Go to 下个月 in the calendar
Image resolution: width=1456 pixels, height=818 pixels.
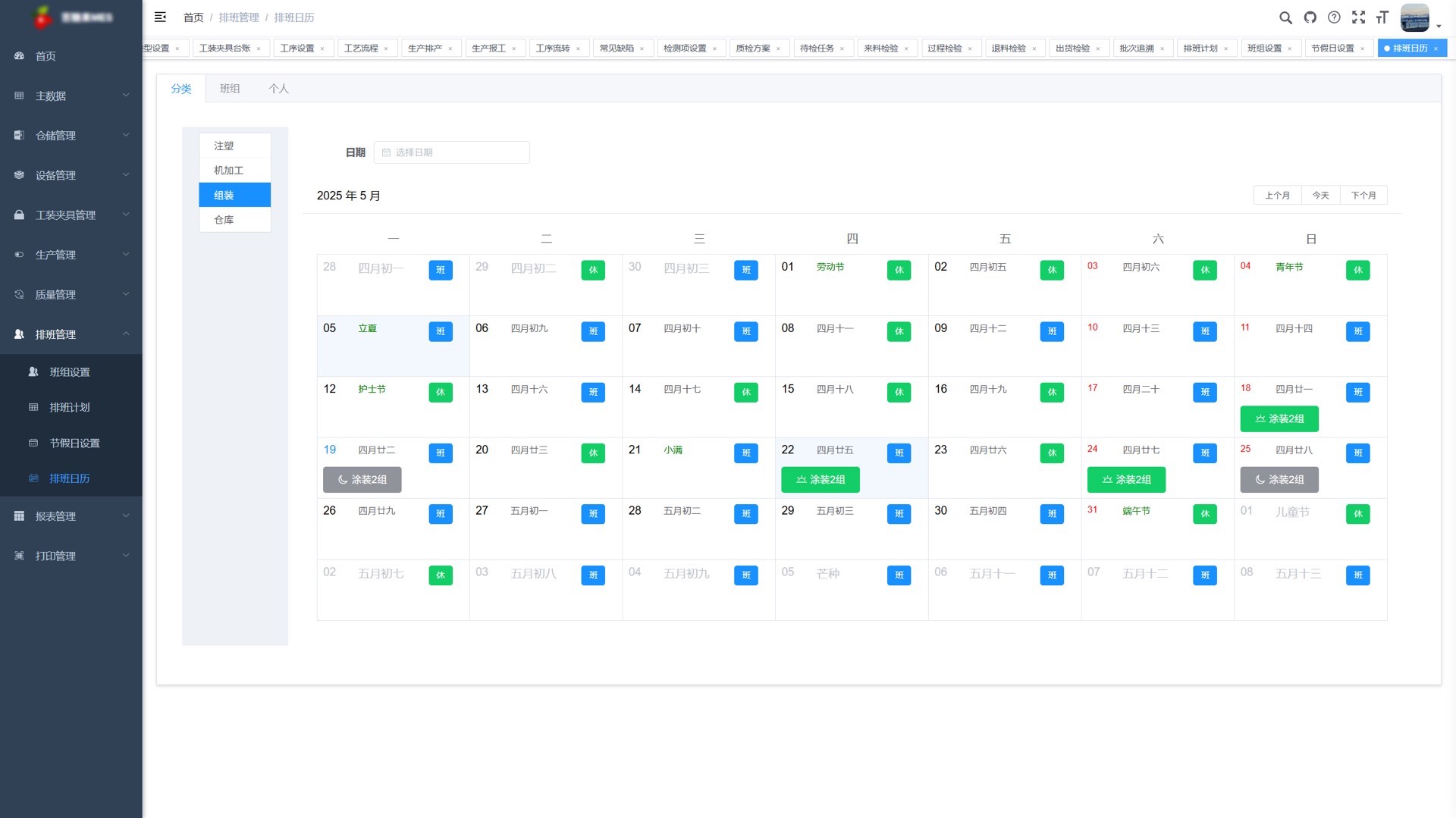click(1363, 196)
